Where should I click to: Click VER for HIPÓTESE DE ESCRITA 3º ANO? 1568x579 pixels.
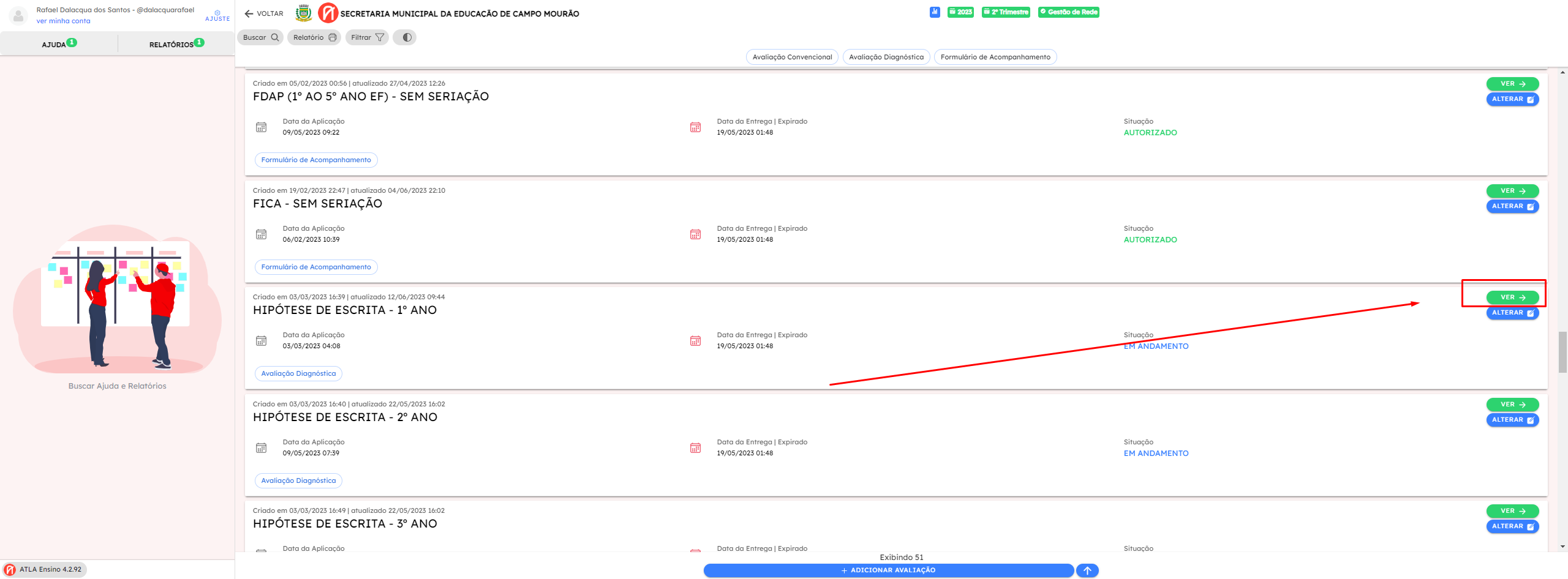click(1512, 511)
